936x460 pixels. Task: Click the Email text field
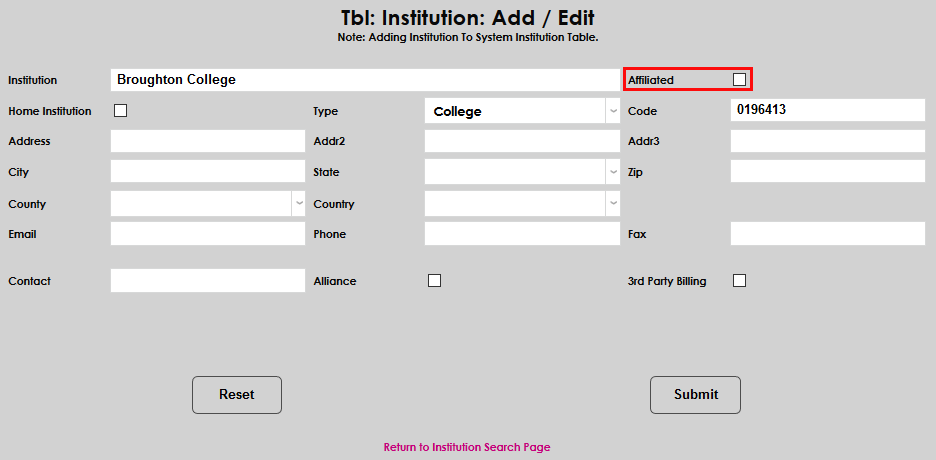point(208,234)
